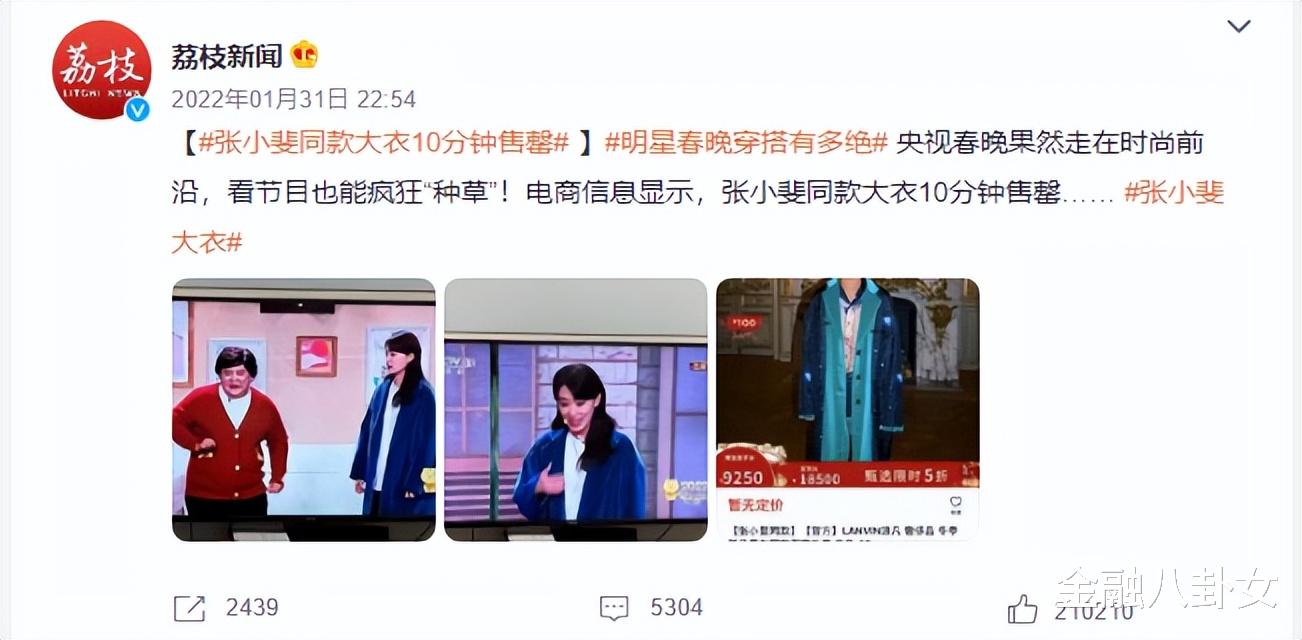View third photo of coat product listing

pos(848,410)
